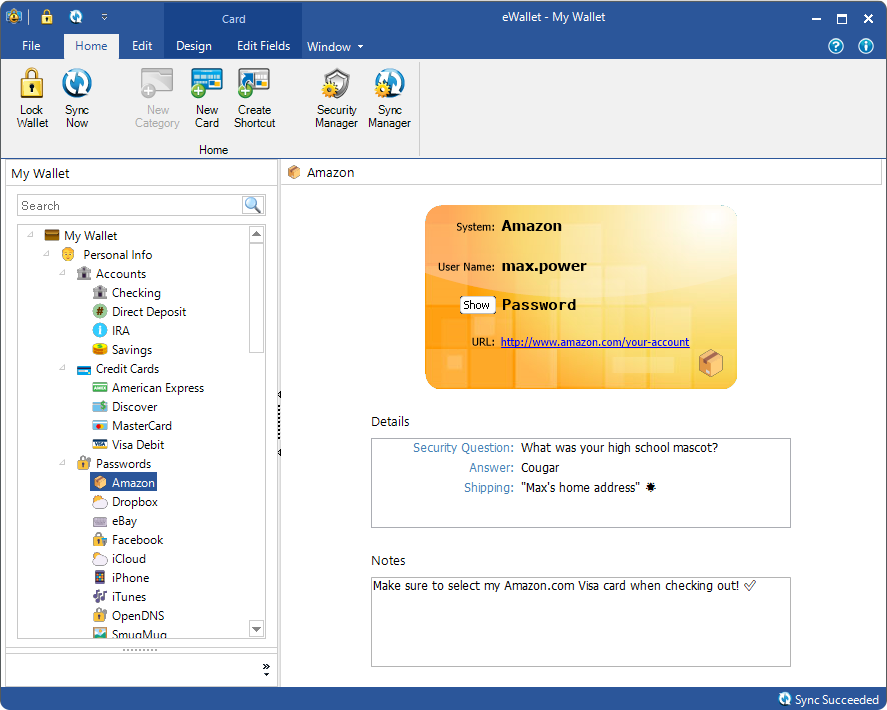Collapse the Personal Info category
The height and width of the screenshot is (710, 887).
[46, 254]
